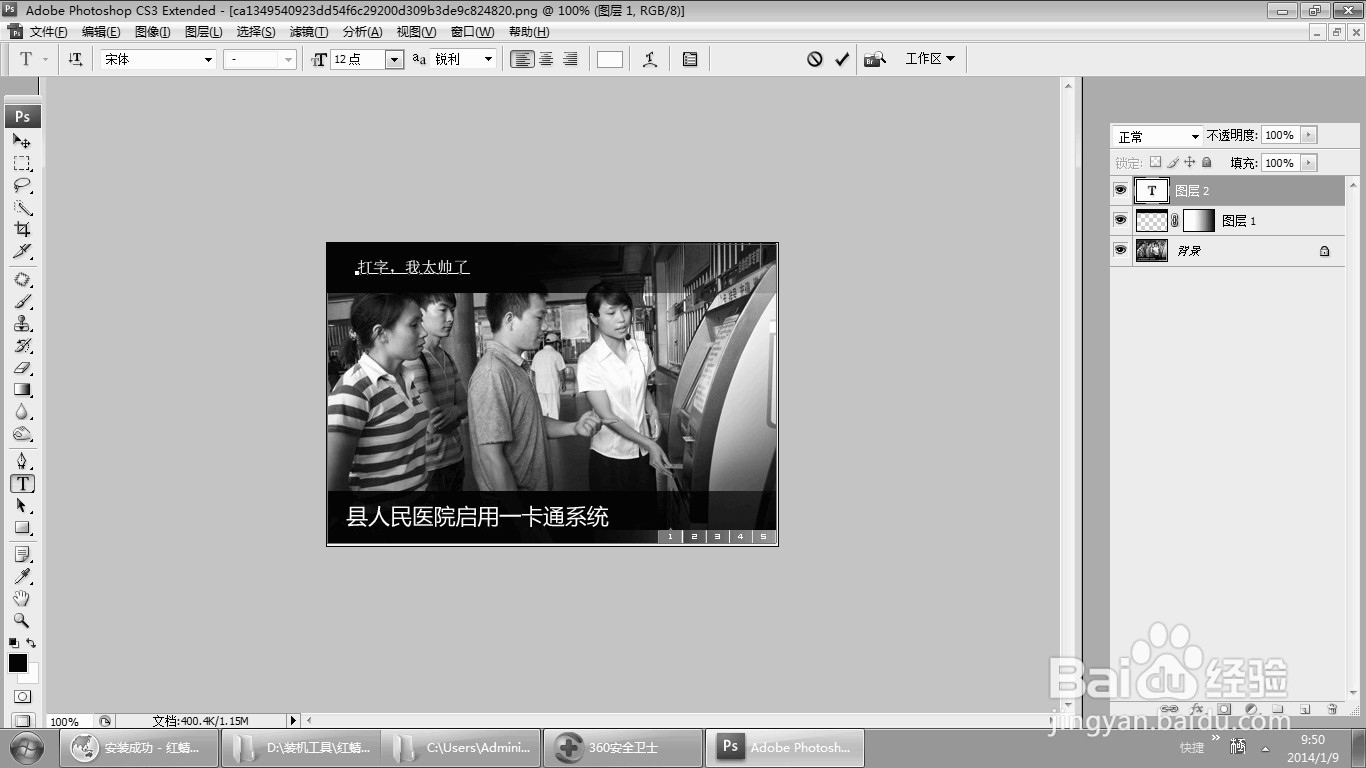Screen dimensions: 1366x768
Task: Open the 锐利 anti-aliasing dropdown
Action: [488, 59]
